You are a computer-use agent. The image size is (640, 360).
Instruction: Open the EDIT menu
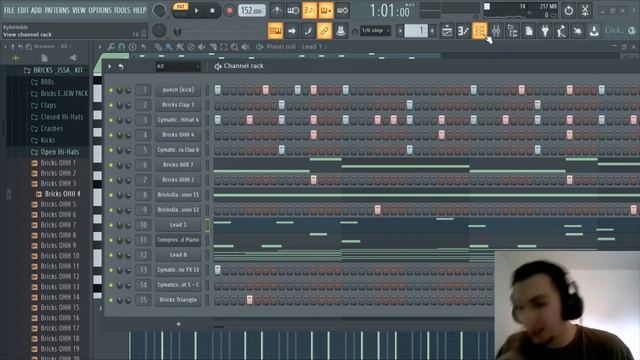(23, 10)
